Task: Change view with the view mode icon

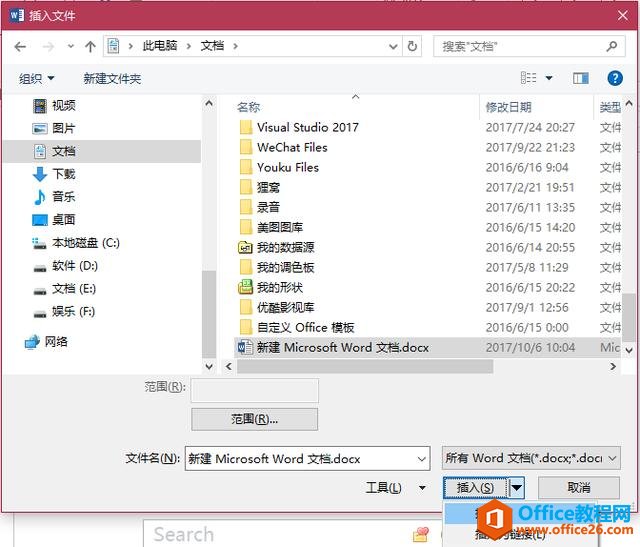Action: pos(529,78)
